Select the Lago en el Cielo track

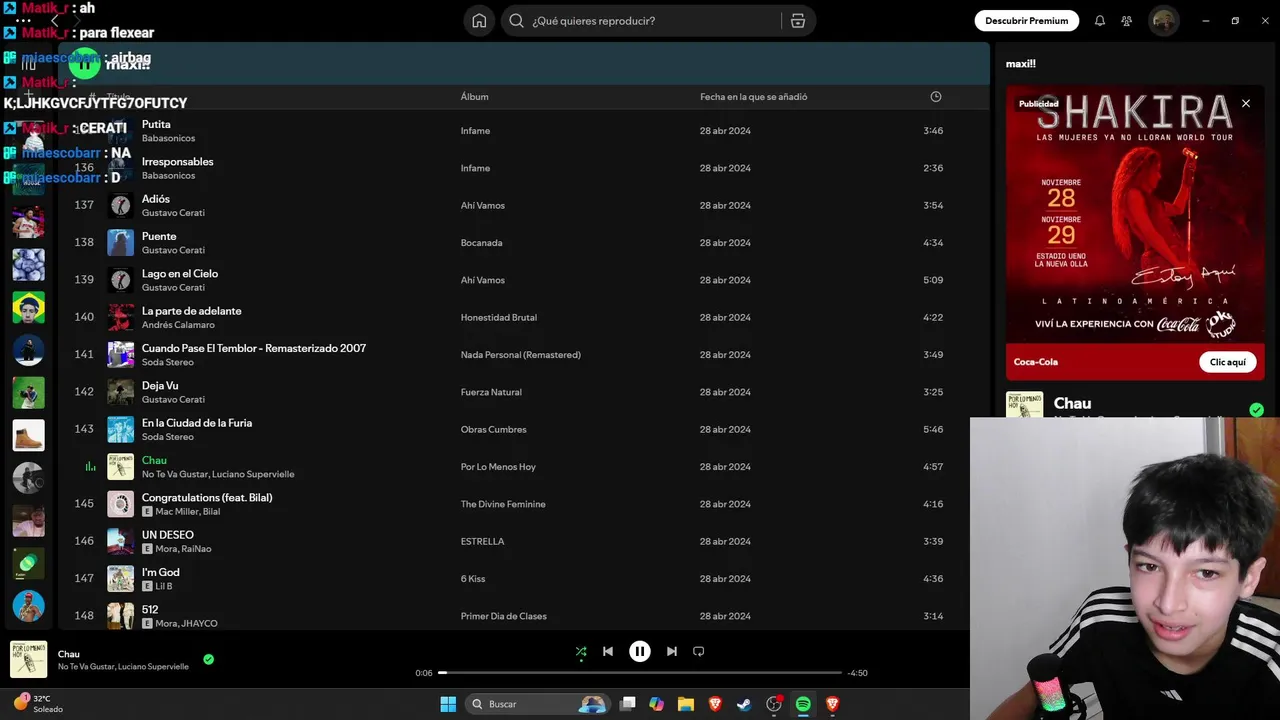[180, 274]
